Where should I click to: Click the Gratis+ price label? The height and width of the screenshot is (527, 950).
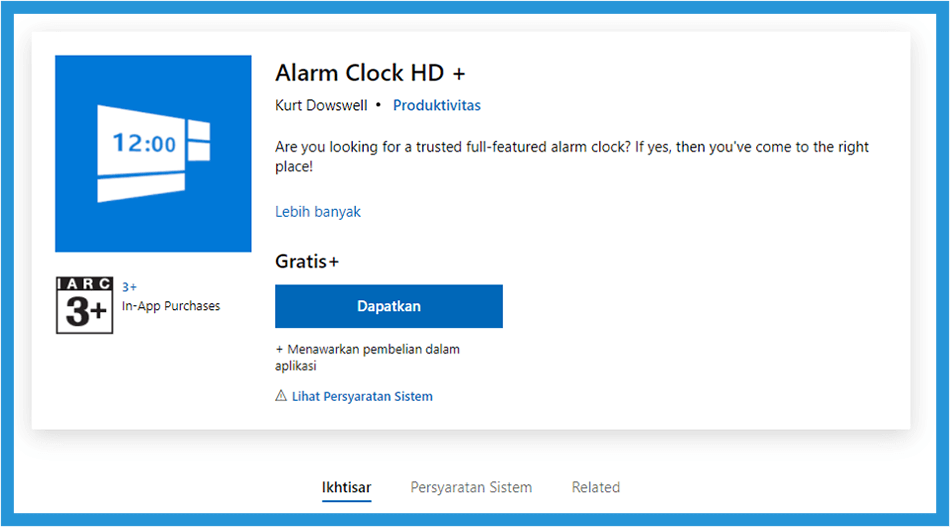(x=307, y=262)
